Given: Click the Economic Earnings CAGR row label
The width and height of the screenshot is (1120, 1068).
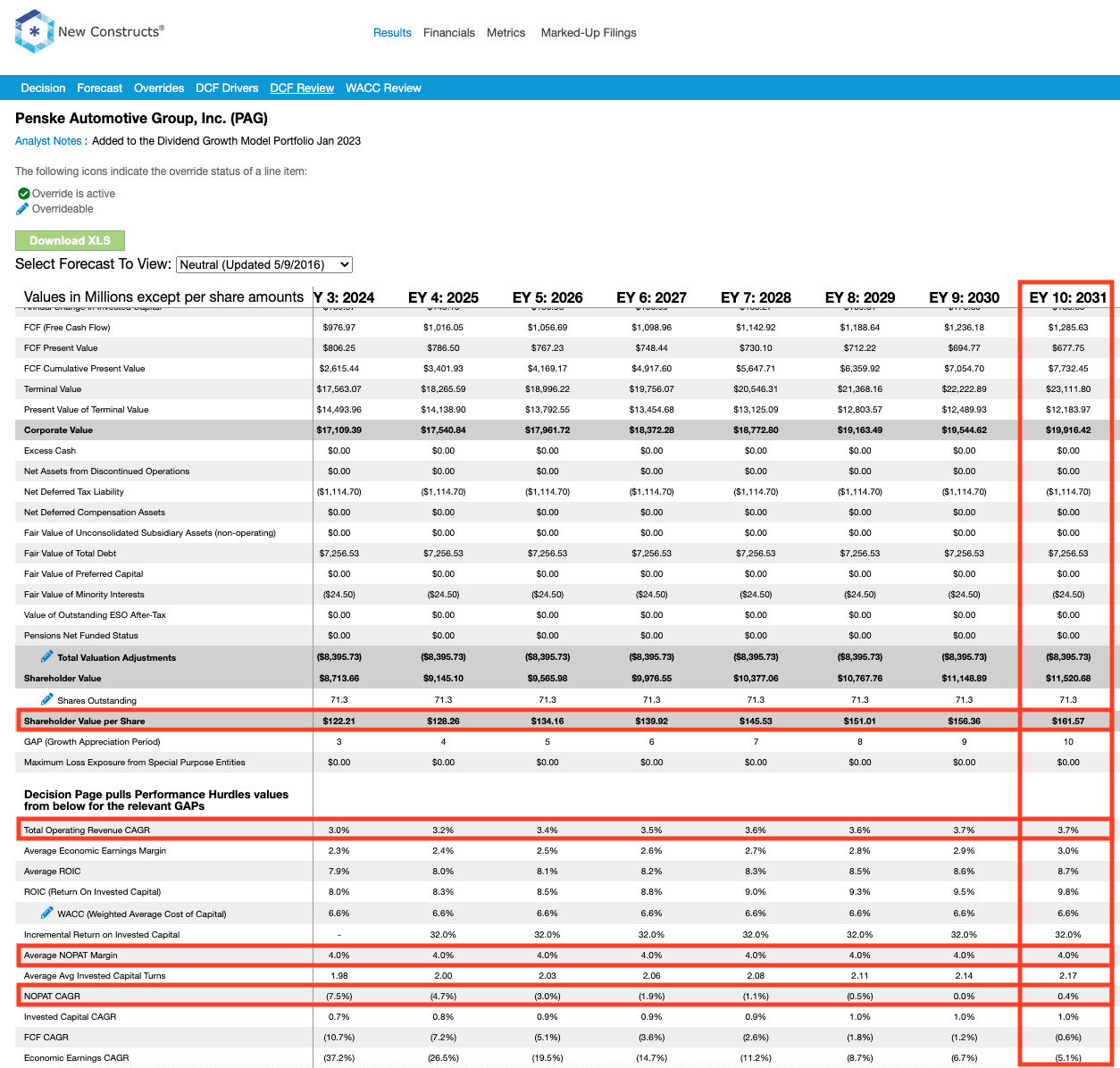Looking at the screenshot, I should 76,1058.
